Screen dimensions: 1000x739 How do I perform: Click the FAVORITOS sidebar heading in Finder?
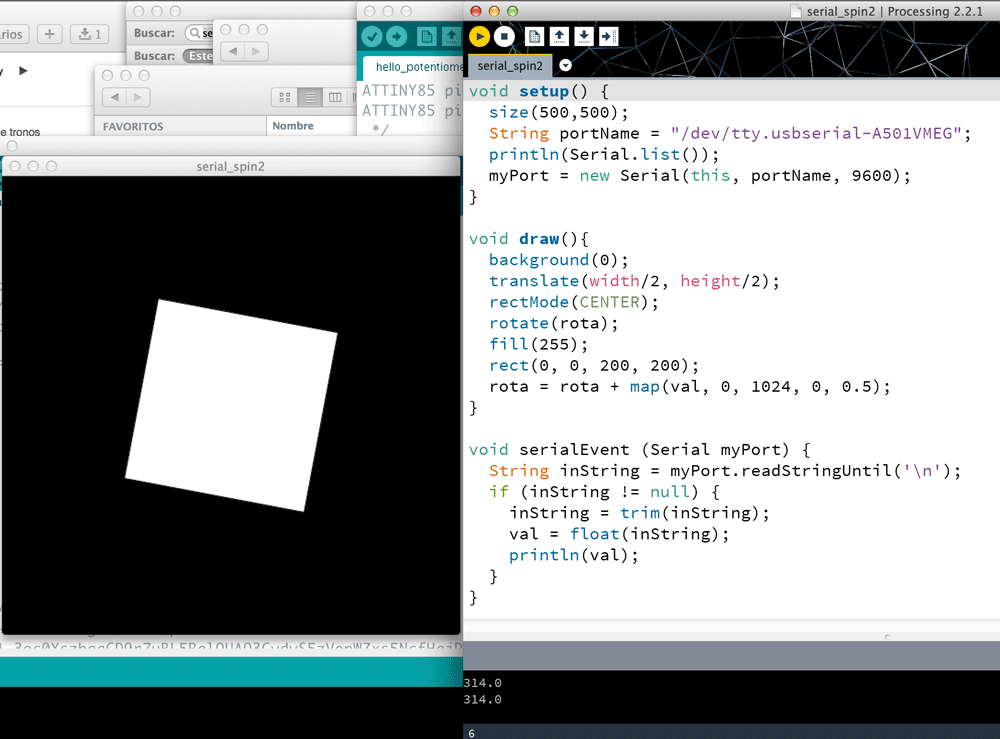[133, 126]
